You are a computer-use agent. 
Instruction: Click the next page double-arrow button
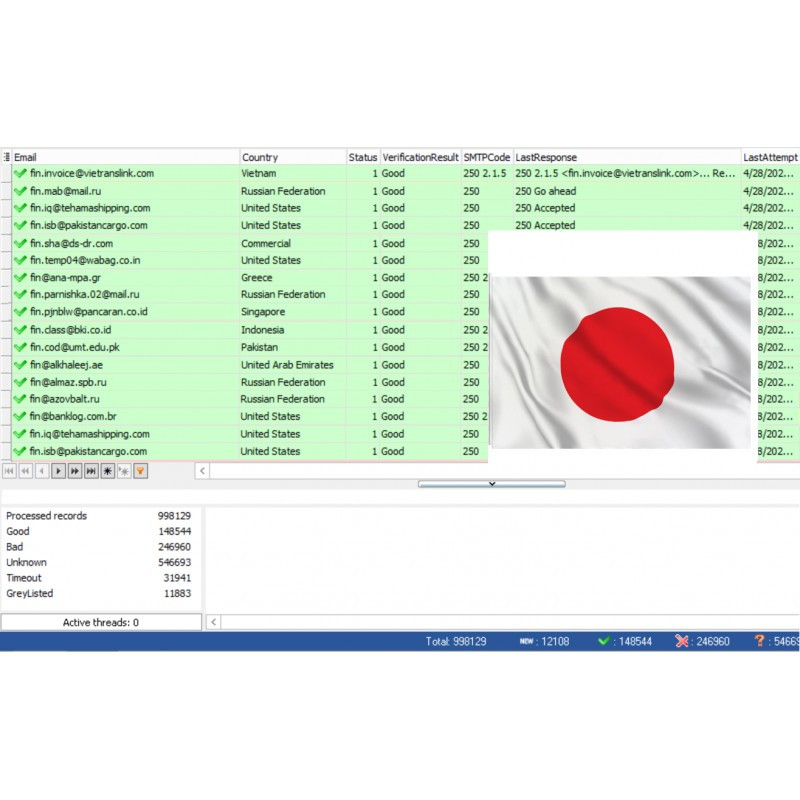coord(75,471)
